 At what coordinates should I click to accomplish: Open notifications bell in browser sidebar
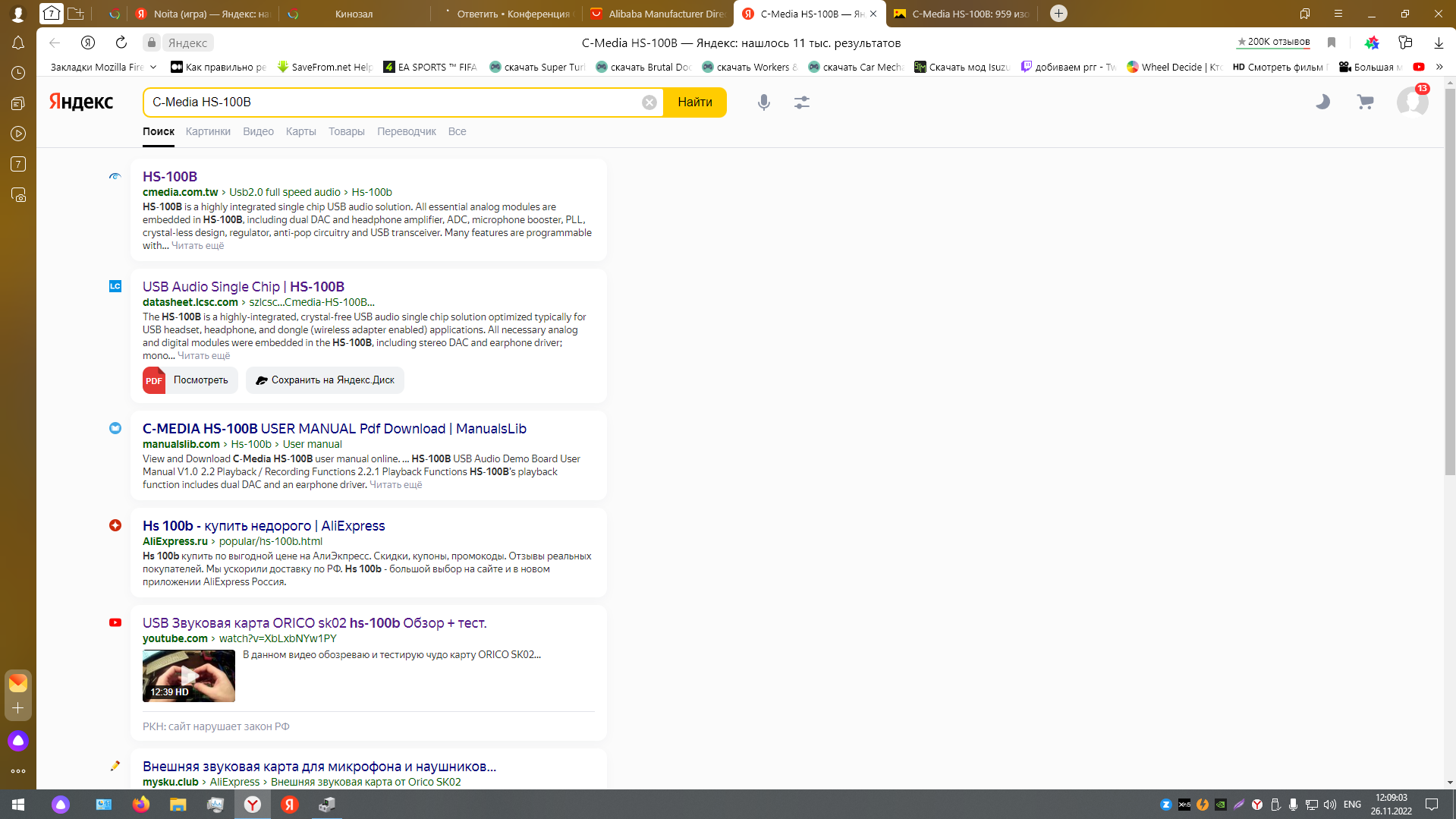(18, 43)
